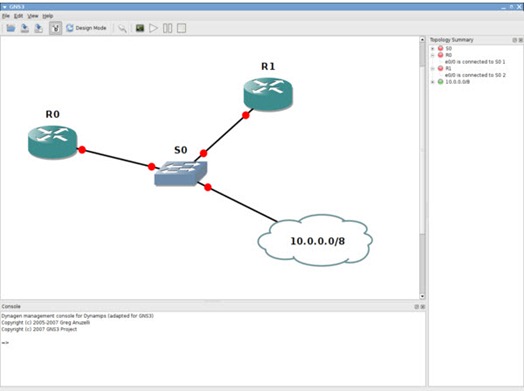Collapse the R0 tree node
This screenshot has height=391, width=524.
432,55
